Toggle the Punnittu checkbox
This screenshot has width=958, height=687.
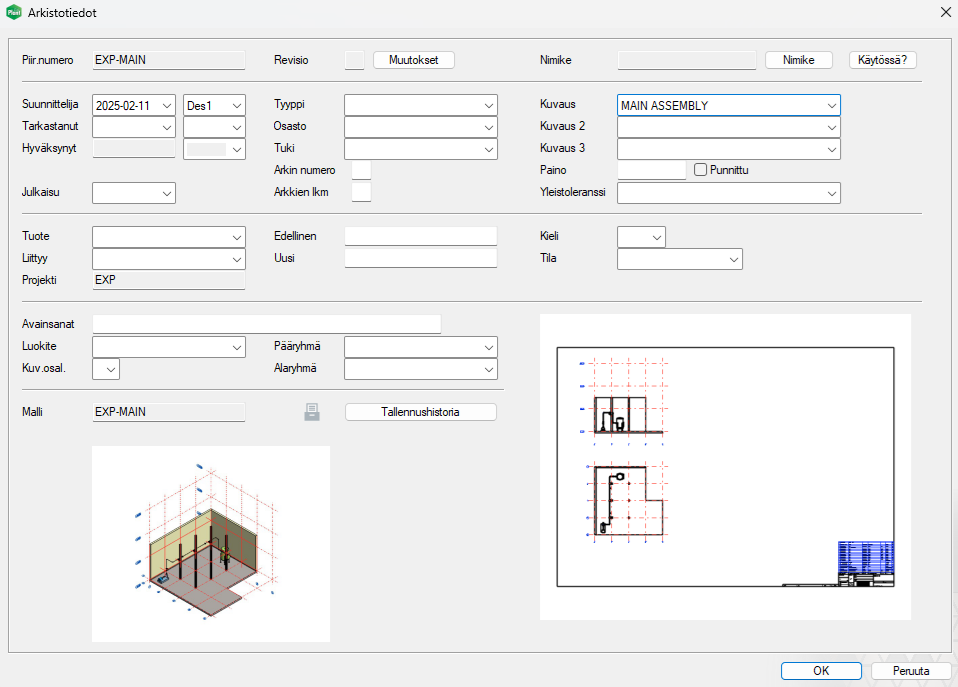[x=700, y=170]
